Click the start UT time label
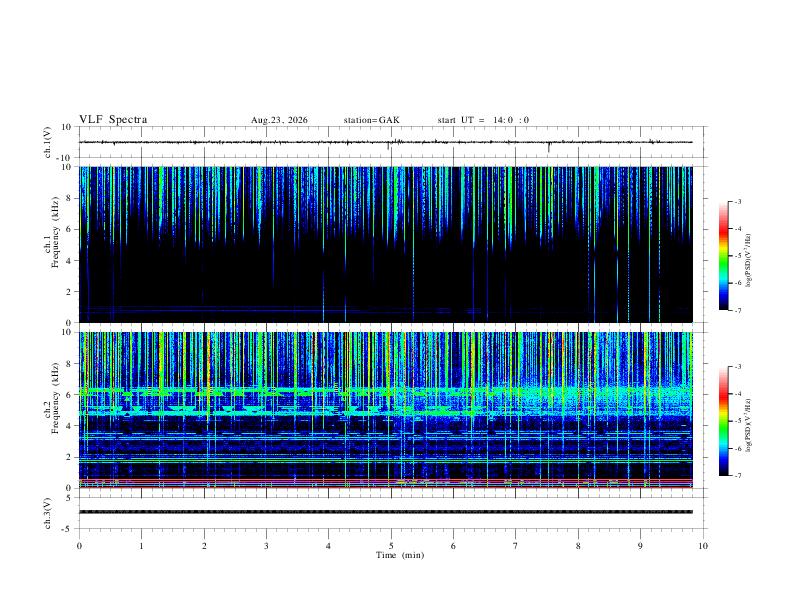This screenshot has height=612, width=792. (x=483, y=120)
